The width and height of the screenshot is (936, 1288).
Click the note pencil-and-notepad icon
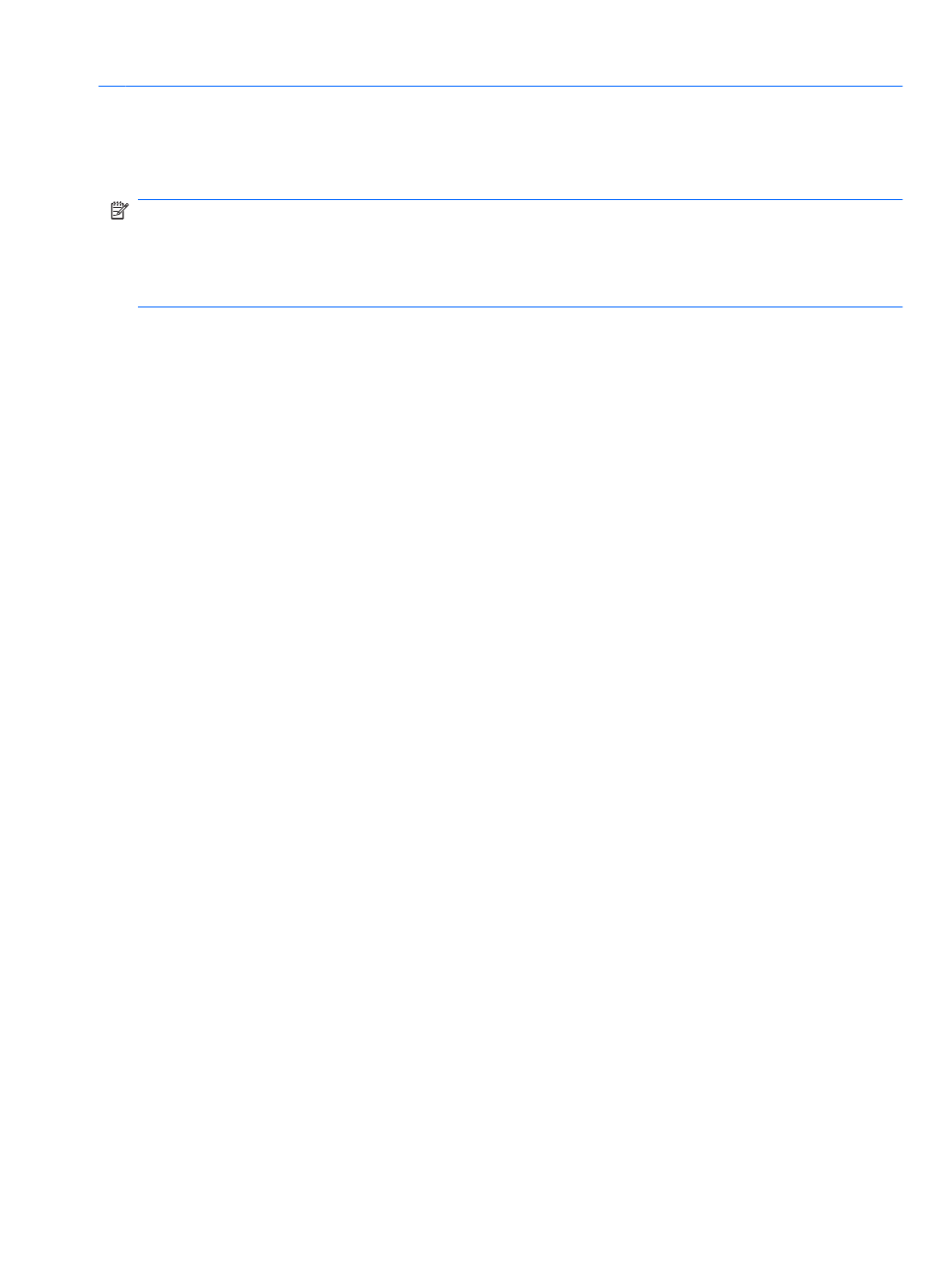119,210
